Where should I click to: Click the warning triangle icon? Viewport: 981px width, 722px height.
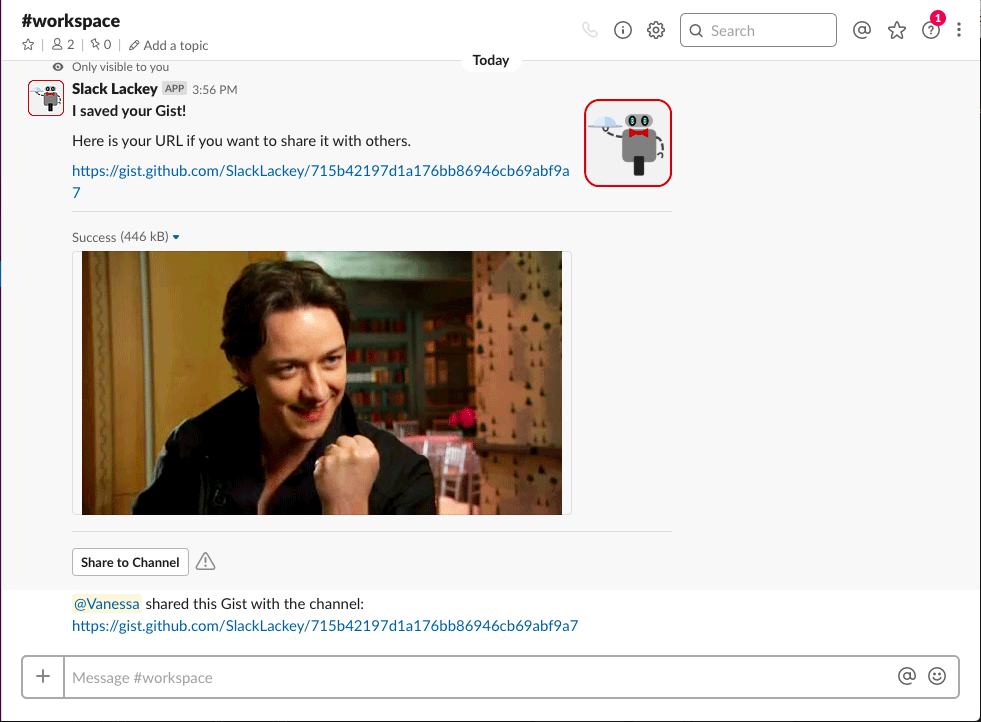[x=205, y=562]
